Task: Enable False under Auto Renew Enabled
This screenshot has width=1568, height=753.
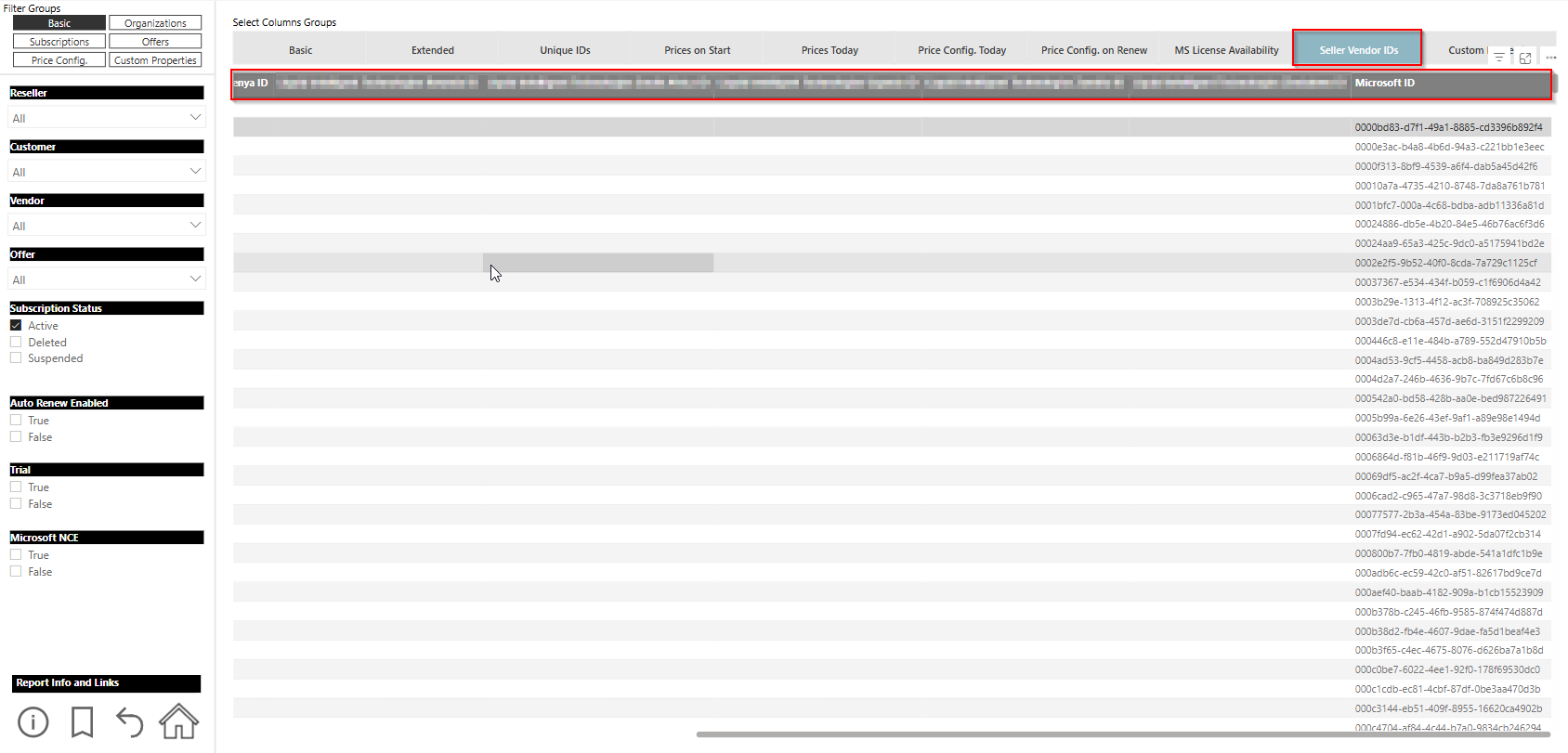Action: pyautogui.click(x=16, y=437)
